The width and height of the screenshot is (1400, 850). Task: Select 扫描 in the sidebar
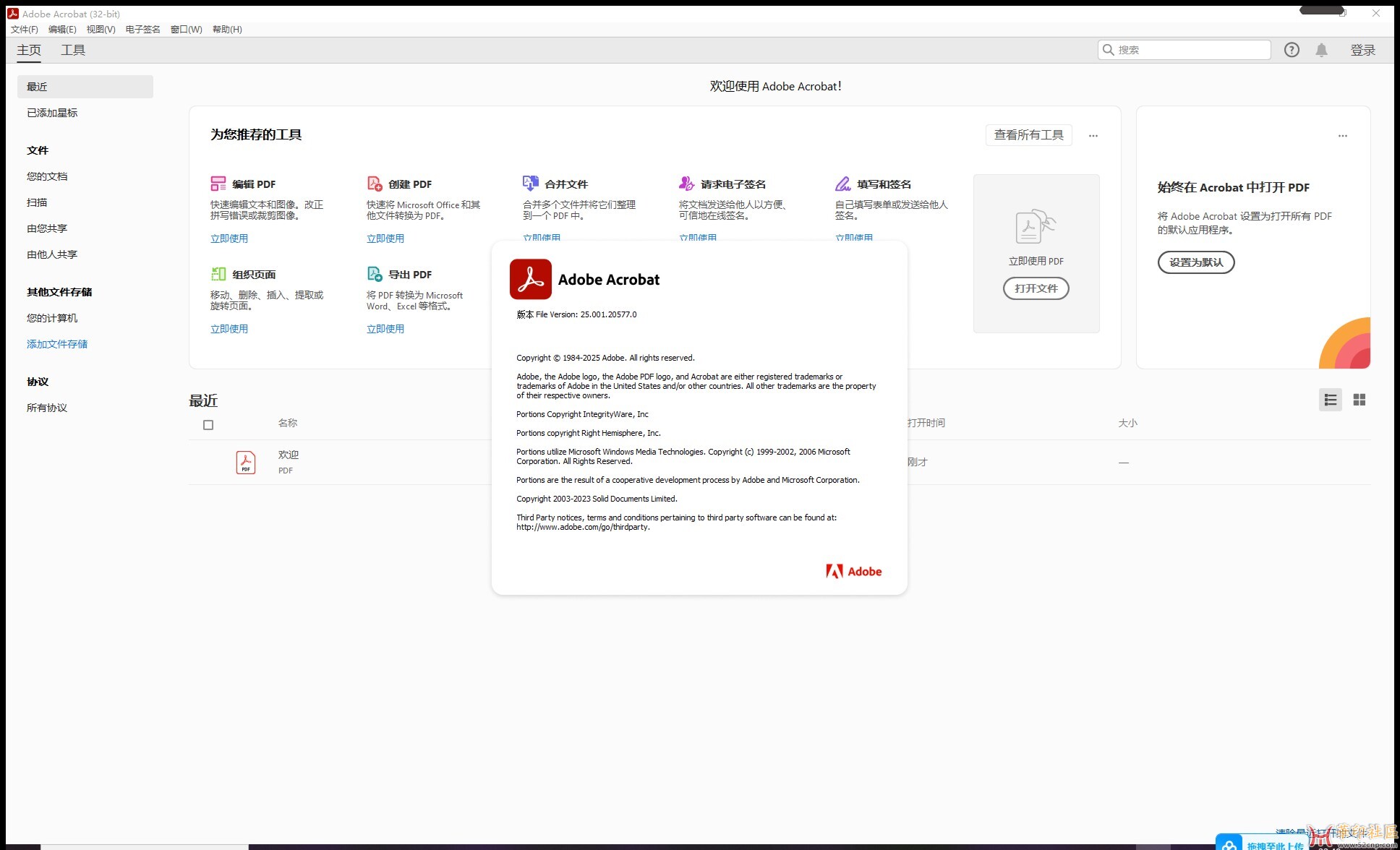click(x=37, y=202)
